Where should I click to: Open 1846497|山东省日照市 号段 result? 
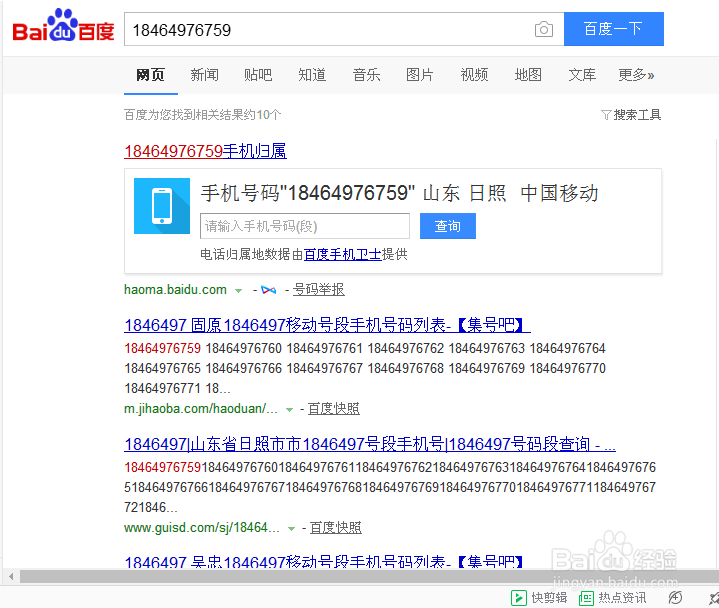point(370,444)
